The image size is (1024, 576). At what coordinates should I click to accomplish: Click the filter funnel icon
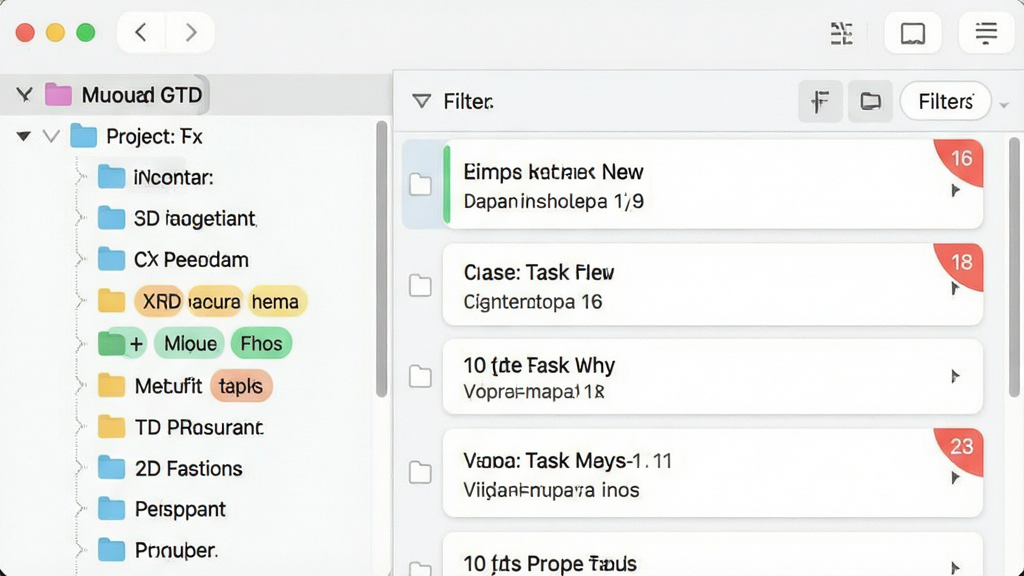421,101
